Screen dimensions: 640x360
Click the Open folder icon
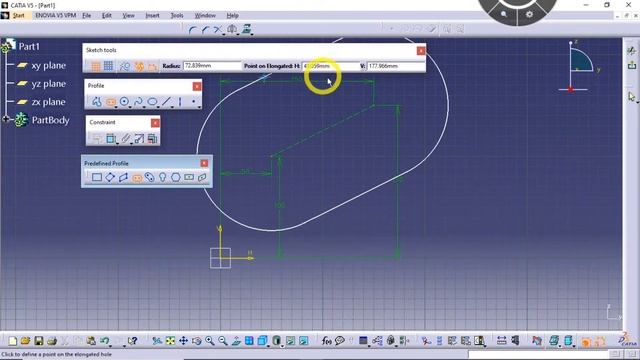[25, 341]
